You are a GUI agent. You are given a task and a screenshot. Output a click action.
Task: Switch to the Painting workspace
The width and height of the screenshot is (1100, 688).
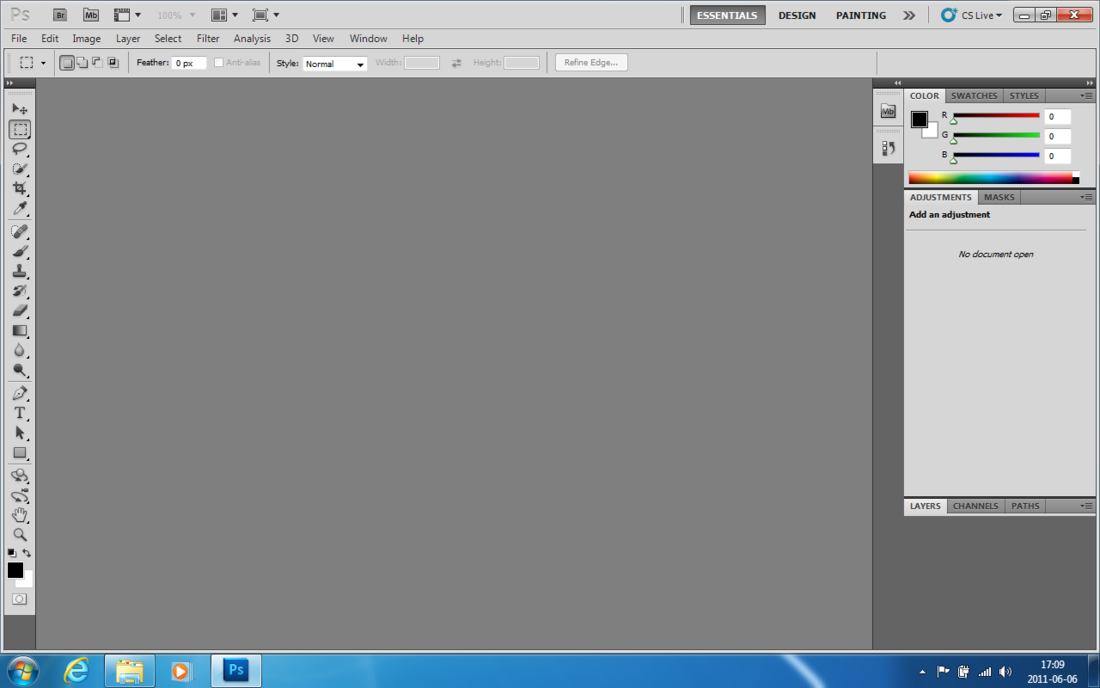pyautogui.click(x=861, y=15)
